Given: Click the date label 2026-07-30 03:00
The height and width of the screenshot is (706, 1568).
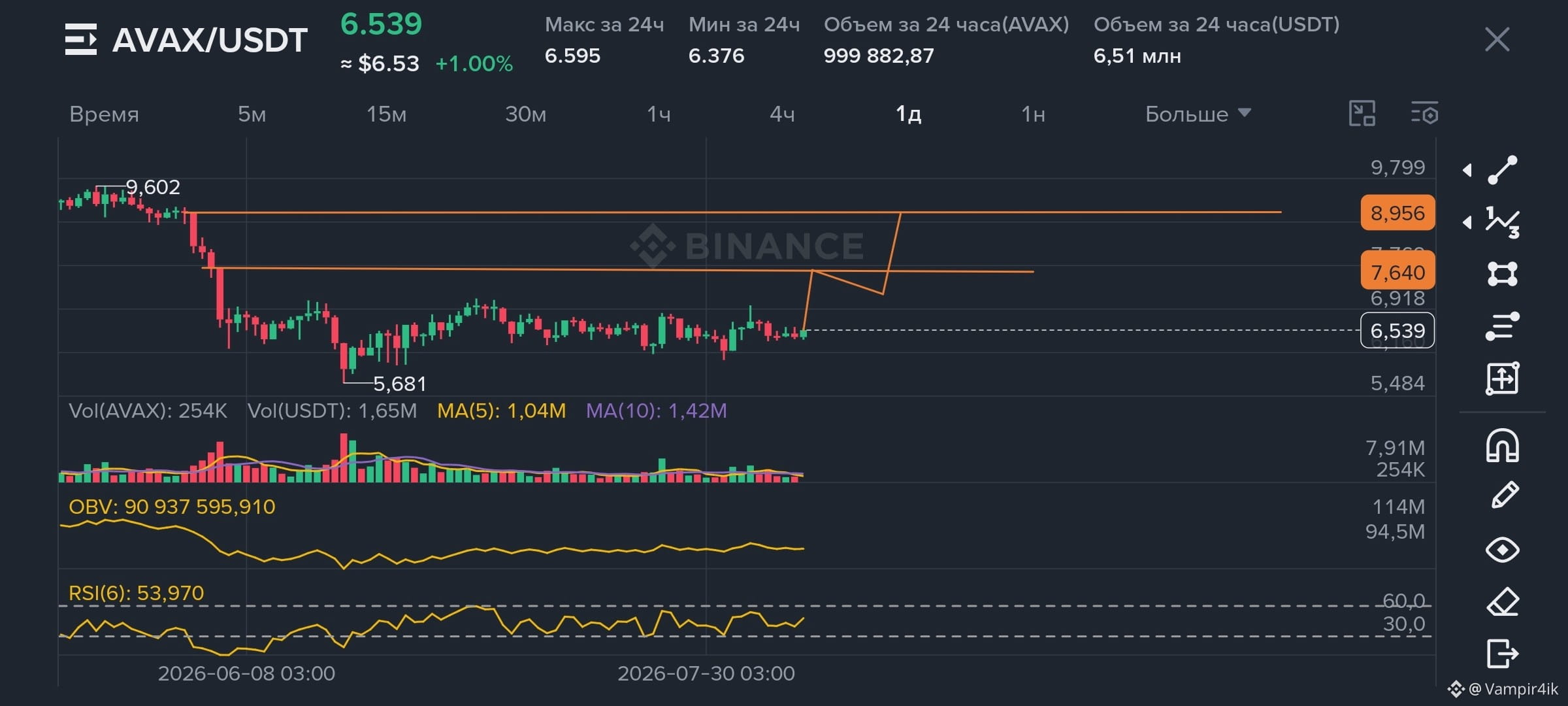Looking at the screenshot, I should click(706, 673).
